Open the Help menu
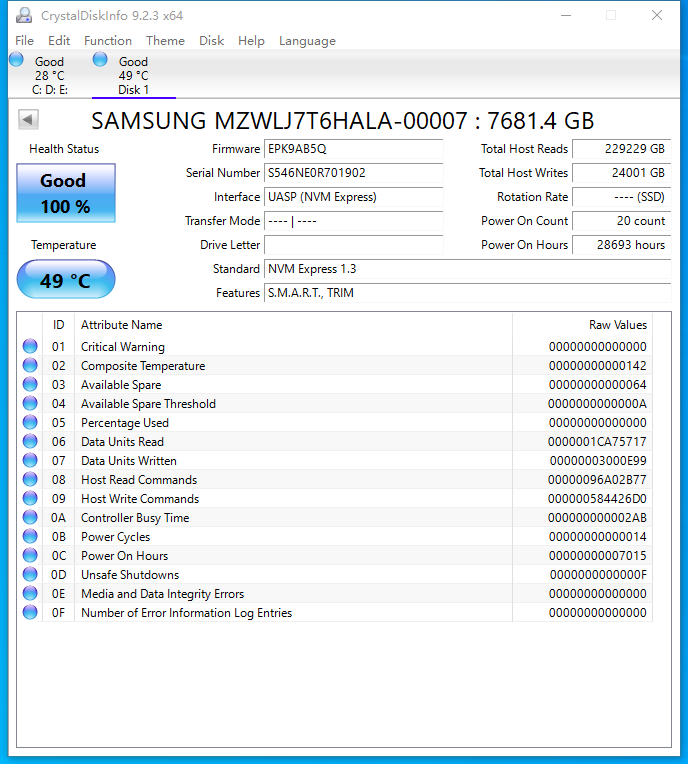The width and height of the screenshot is (688, 764). 251,40
